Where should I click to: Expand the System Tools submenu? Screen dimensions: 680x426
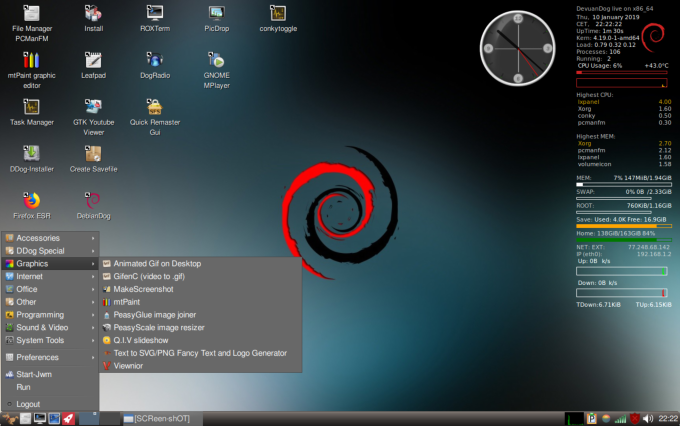(50, 340)
